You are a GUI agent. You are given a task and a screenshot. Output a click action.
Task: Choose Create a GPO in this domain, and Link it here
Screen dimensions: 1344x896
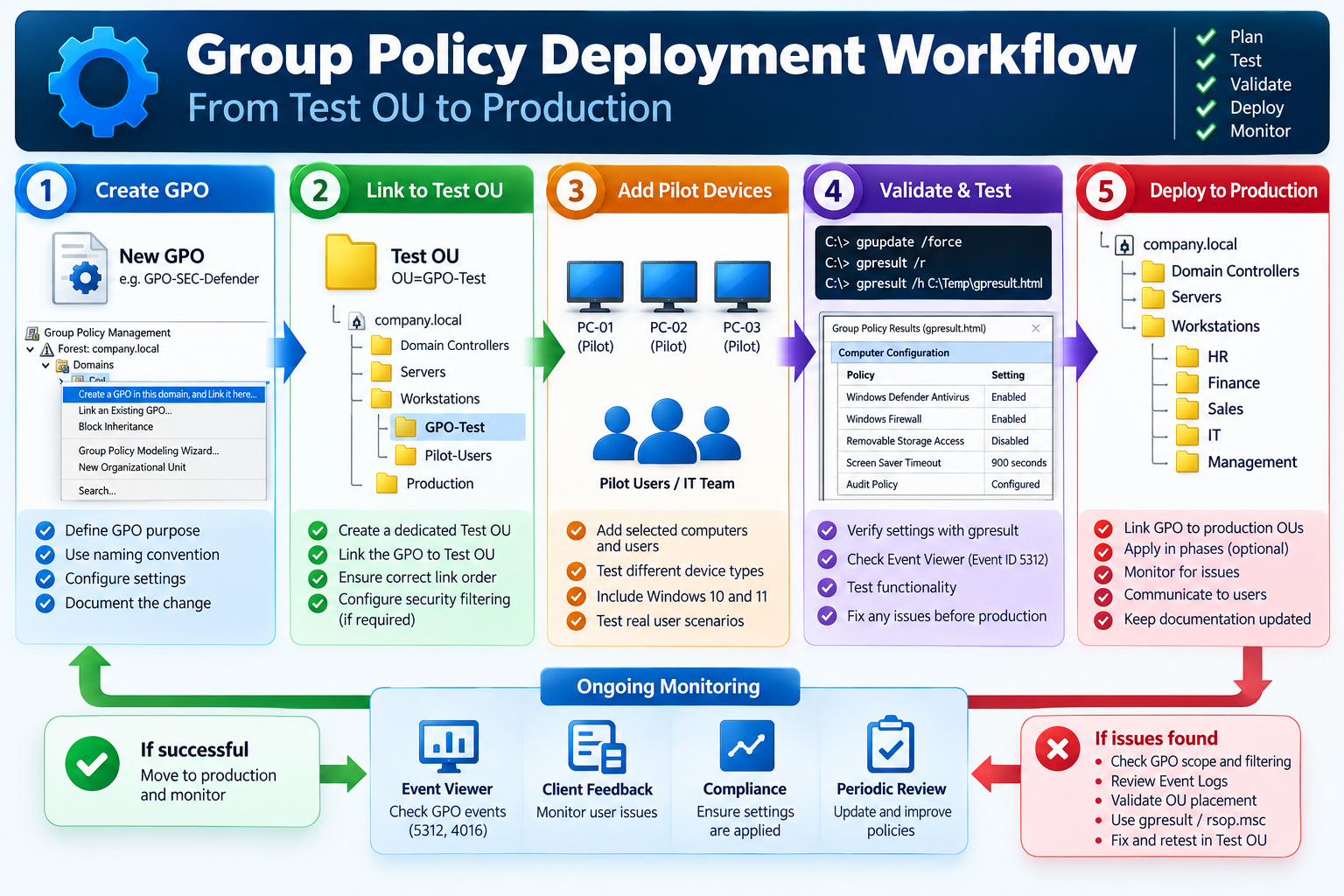tap(164, 394)
